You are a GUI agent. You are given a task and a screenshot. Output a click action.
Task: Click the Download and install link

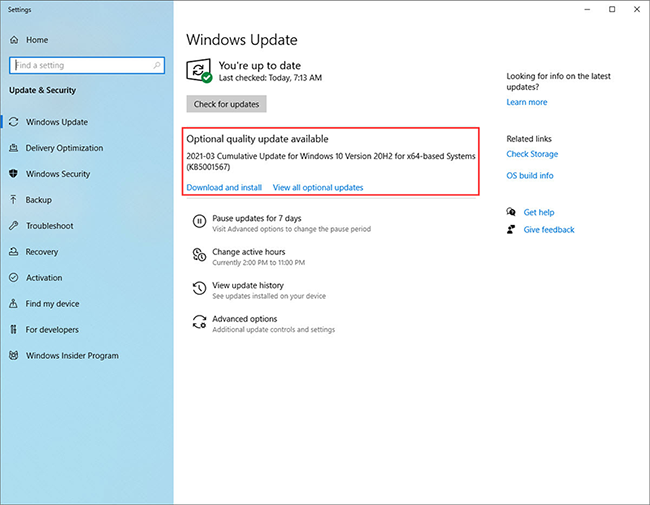pyautogui.click(x=224, y=187)
